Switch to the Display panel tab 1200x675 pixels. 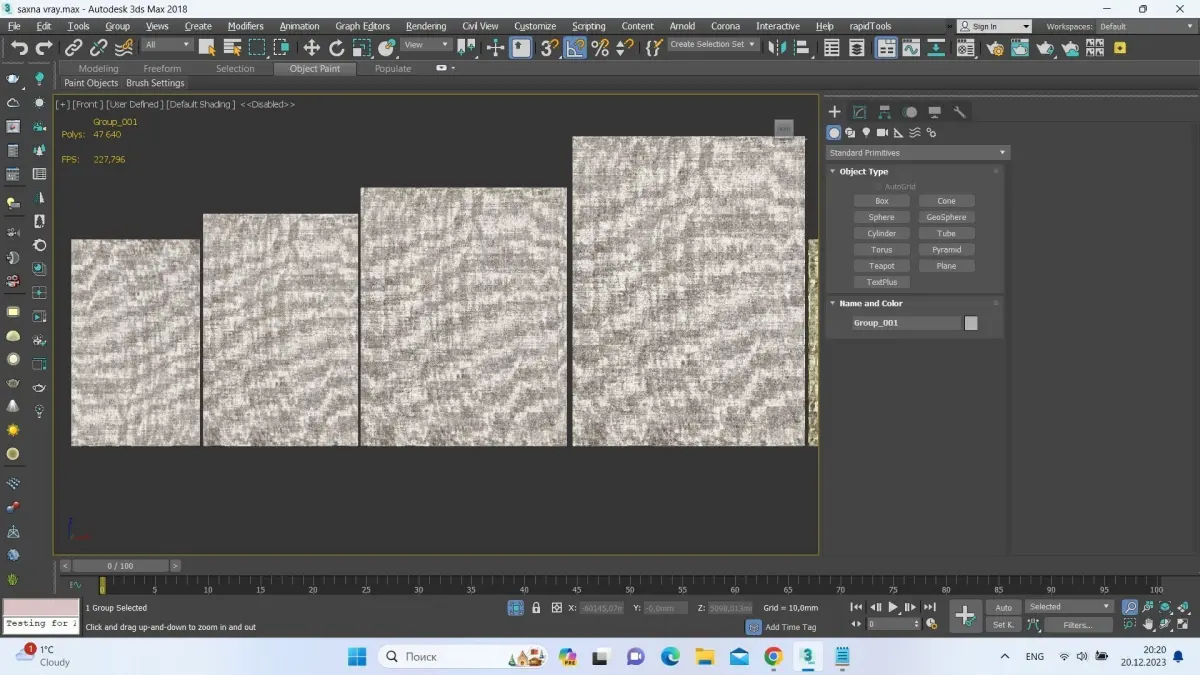[x=935, y=112]
